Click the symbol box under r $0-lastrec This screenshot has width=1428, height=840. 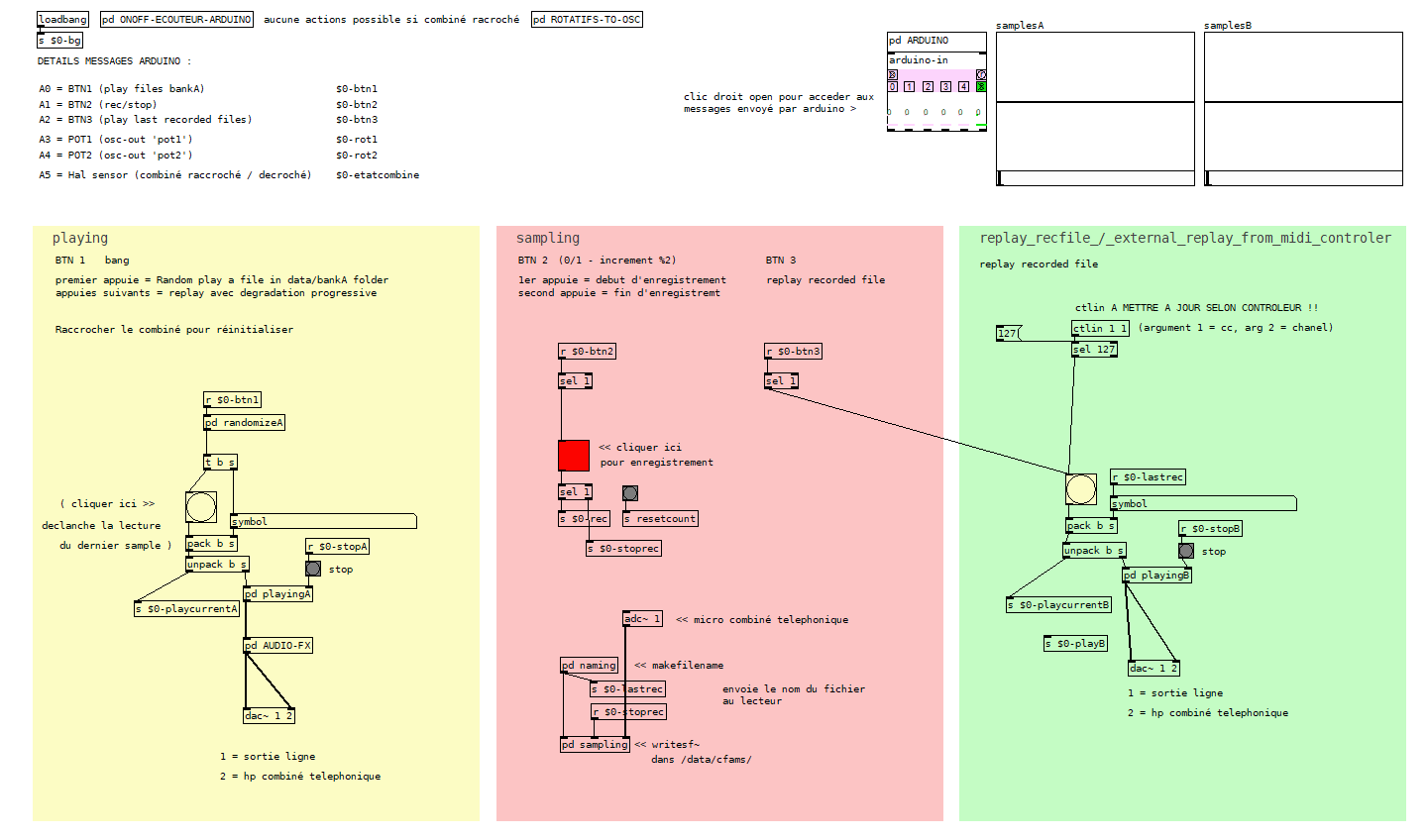1203,503
